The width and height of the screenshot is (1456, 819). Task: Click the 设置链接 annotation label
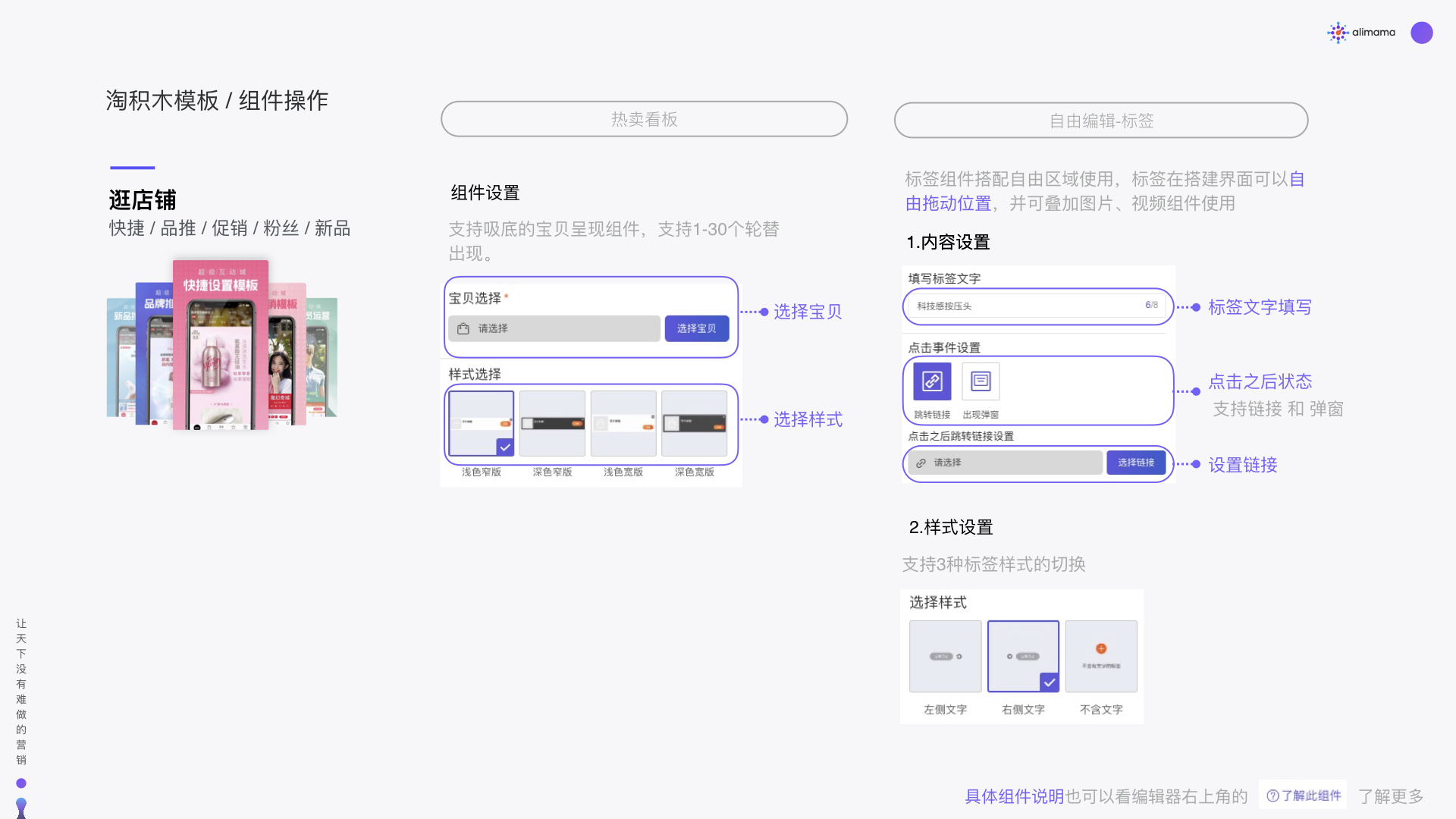[1243, 465]
